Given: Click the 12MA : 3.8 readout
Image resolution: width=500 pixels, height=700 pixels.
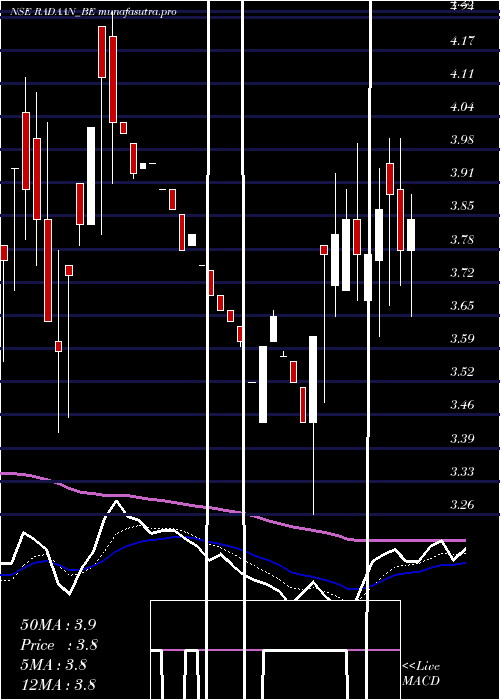Looking at the screenshot, I should tap(58, 684).
